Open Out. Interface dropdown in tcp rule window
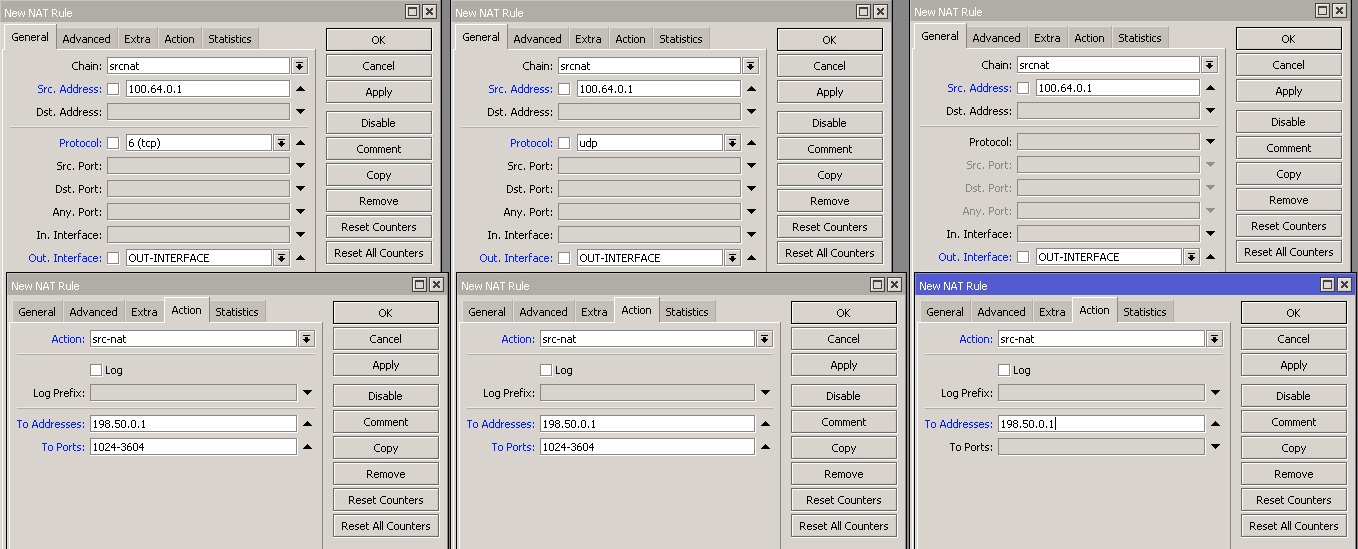 (x=281, y=258)
